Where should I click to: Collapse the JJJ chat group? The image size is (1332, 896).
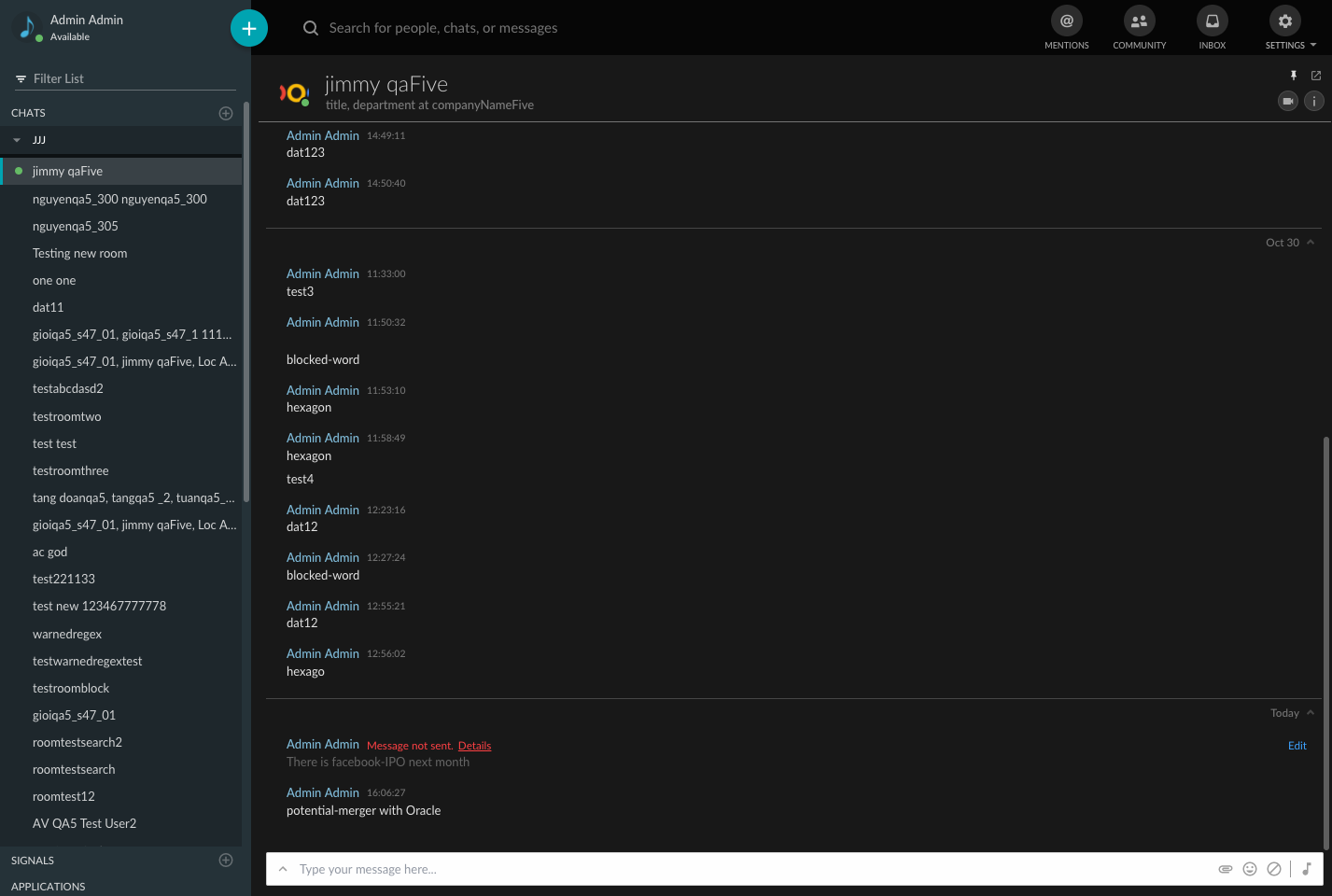coord(17,140)
